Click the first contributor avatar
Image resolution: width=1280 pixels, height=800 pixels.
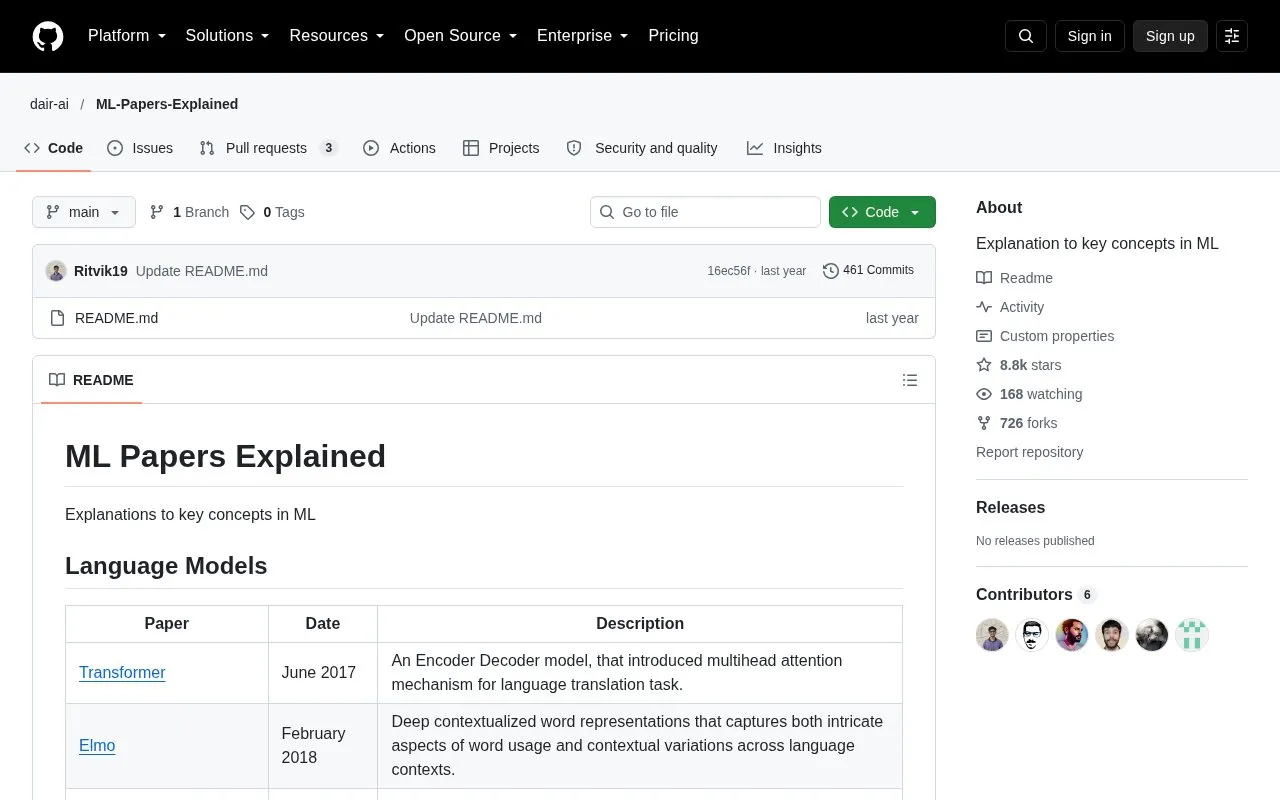point(992,635)
